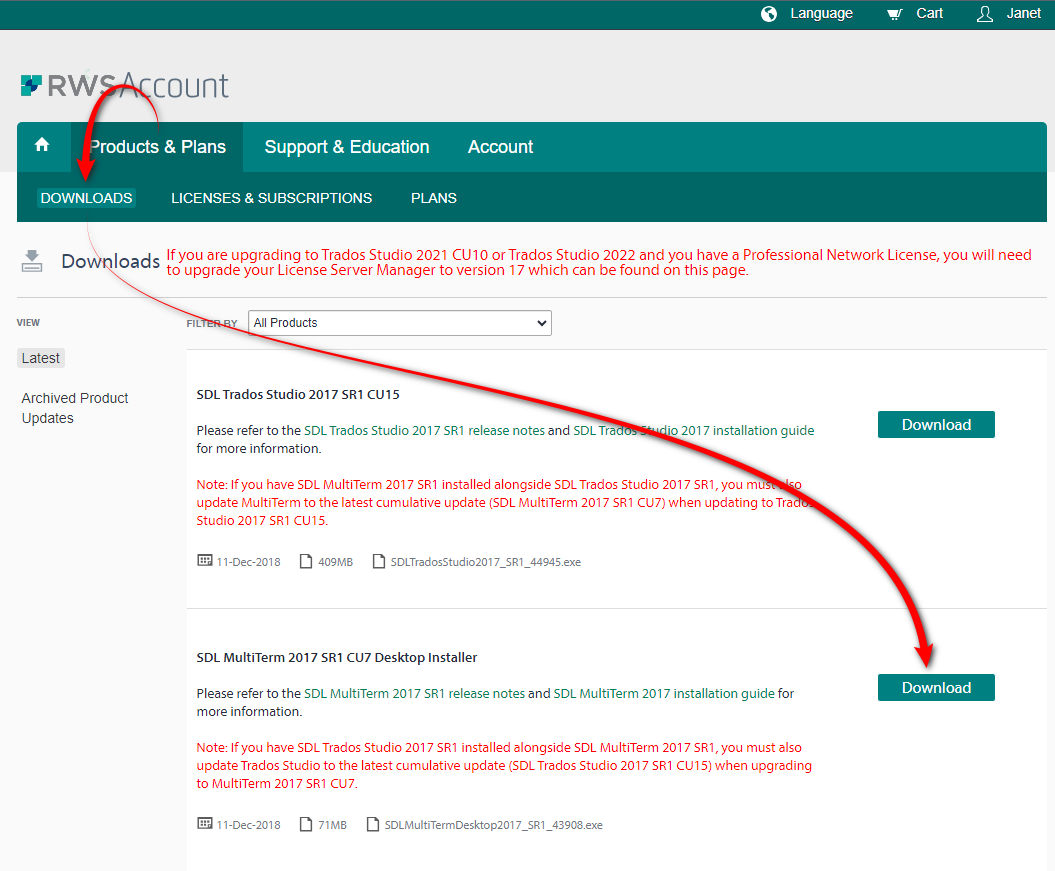This screenshot has width=1055, height=871.
Task: Click SDL Trados Studio 2017 SR1 CU15 title
Action: (298, 394)
